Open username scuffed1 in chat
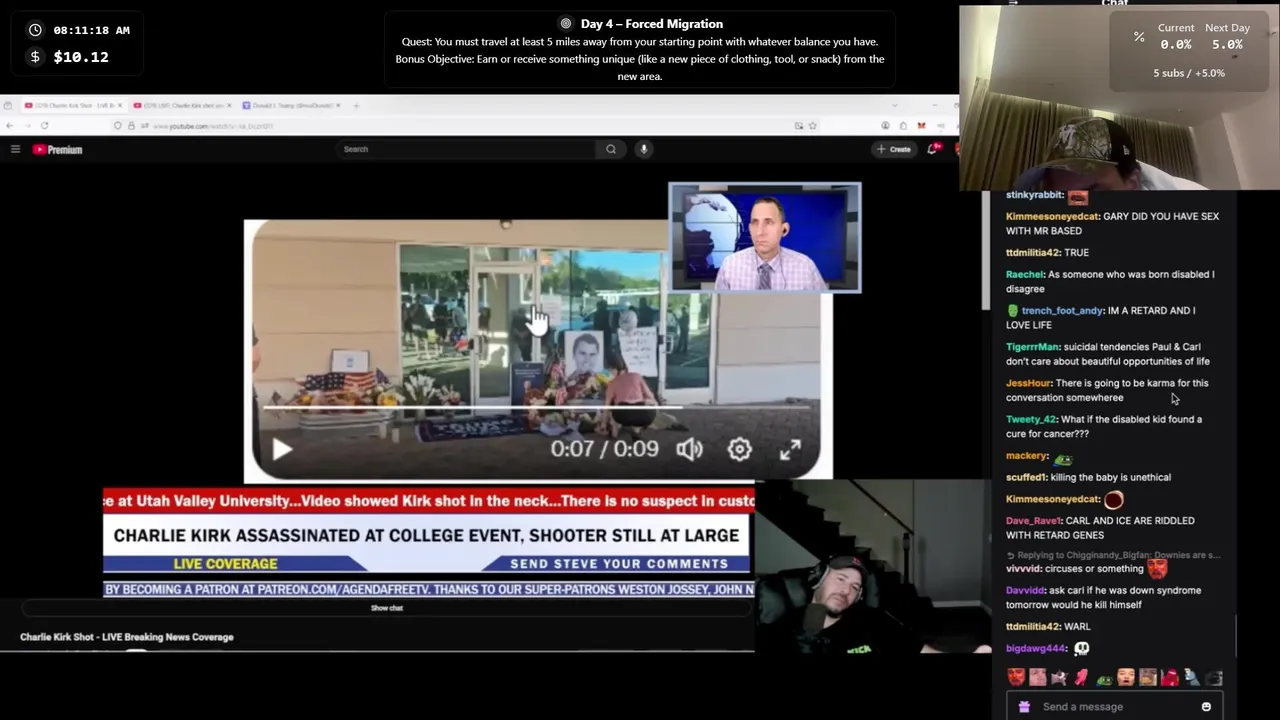 pyautogui.click(x=1026, y=477)
